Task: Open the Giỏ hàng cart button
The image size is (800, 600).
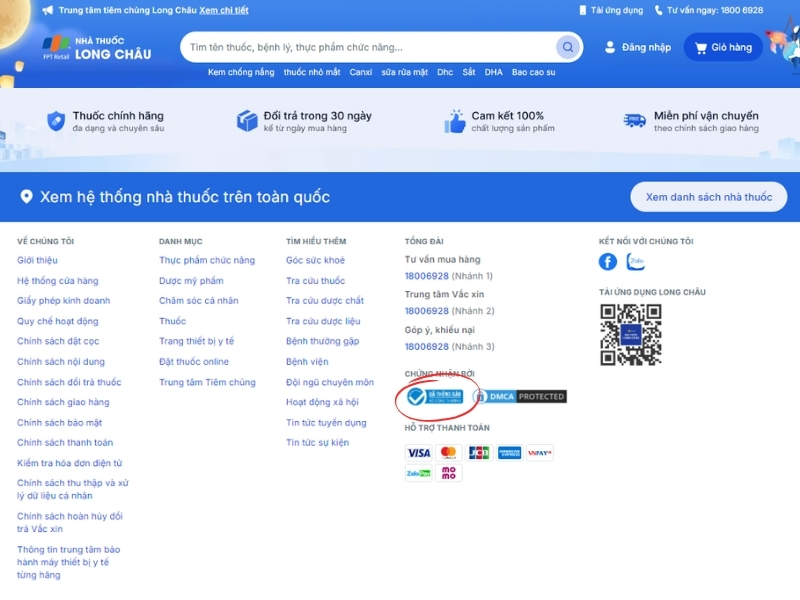Action: [723, 47]
